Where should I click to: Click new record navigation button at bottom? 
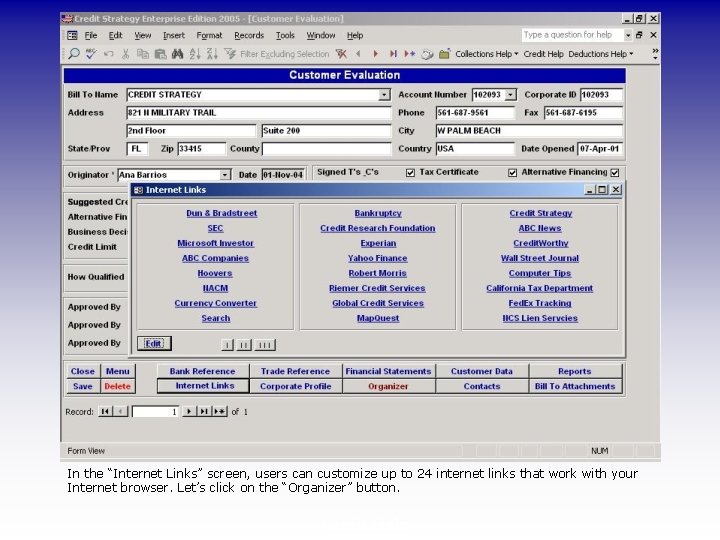click(x=219, y=411)
